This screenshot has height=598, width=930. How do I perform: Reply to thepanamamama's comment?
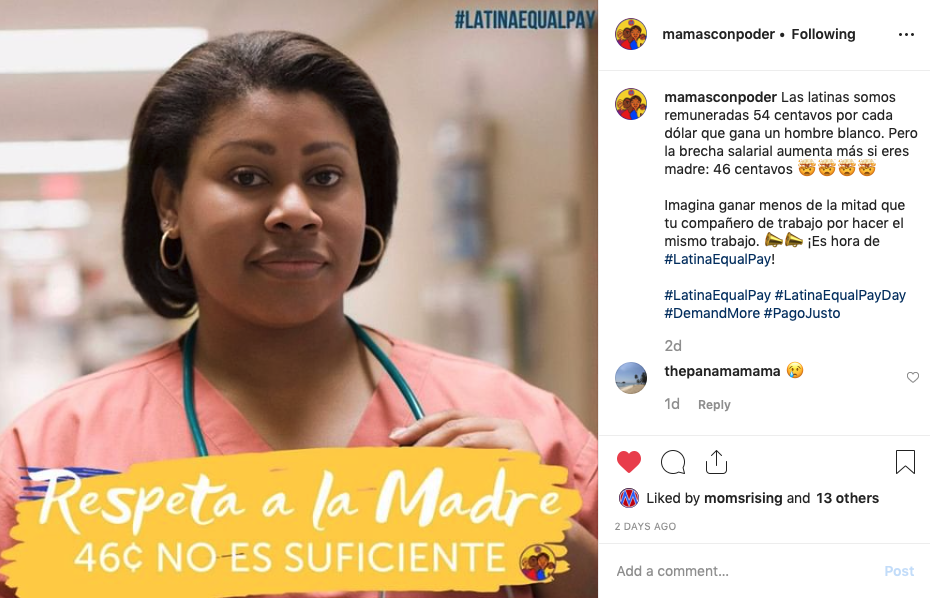[714, 405]
